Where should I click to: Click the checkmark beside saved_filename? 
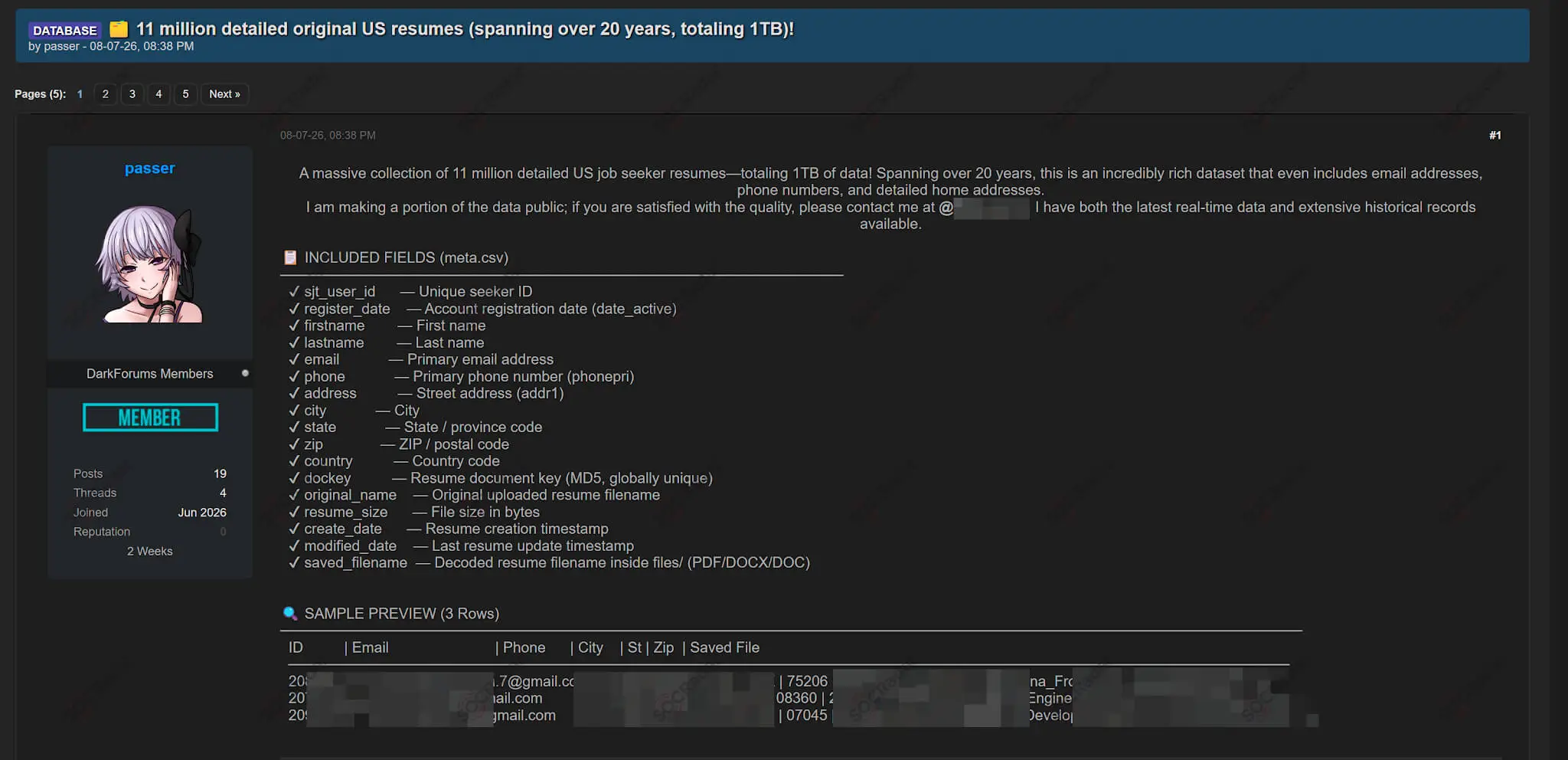(x=294, y=562)
